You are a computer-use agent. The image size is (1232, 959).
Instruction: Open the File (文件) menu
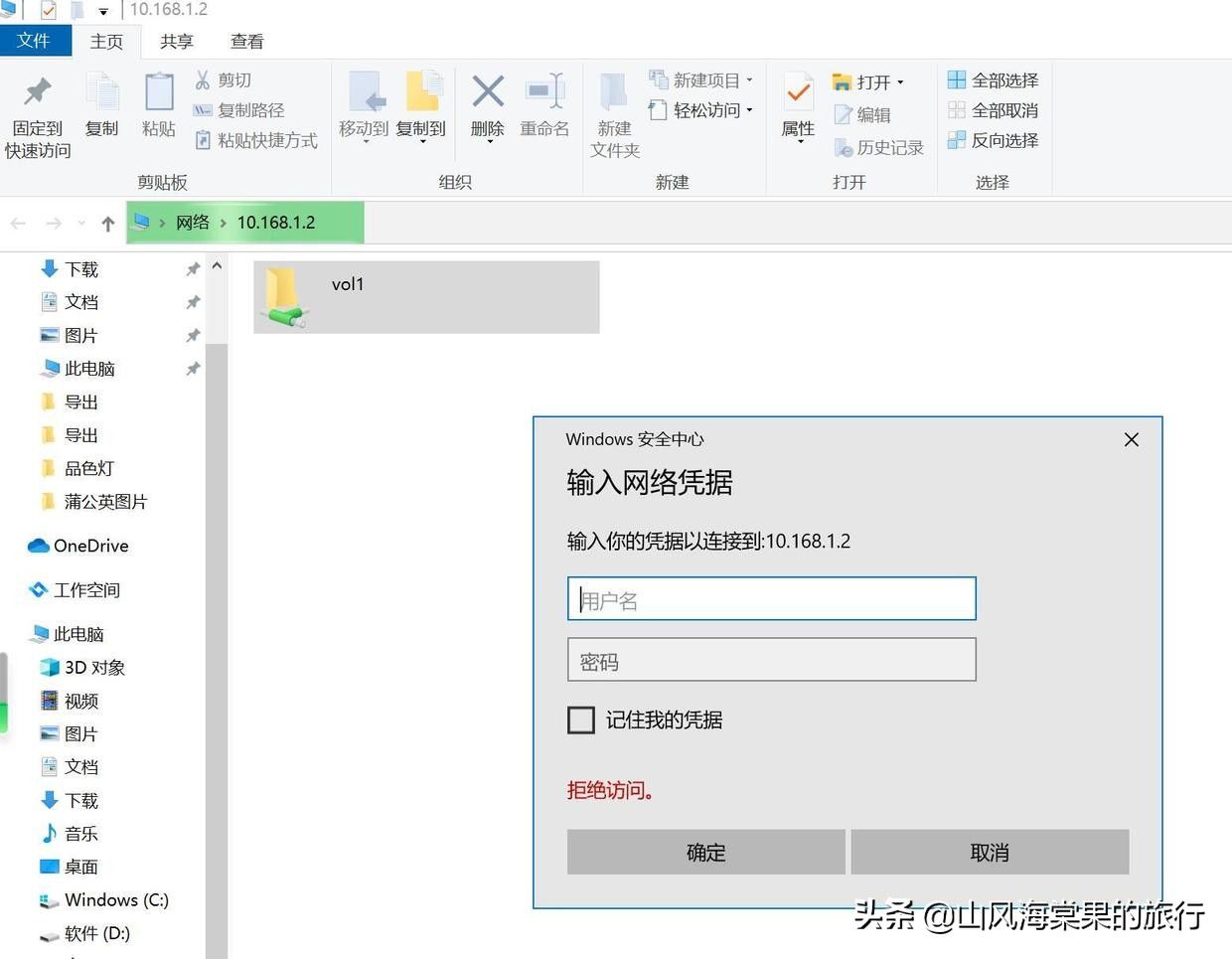(x=33, y=41)
